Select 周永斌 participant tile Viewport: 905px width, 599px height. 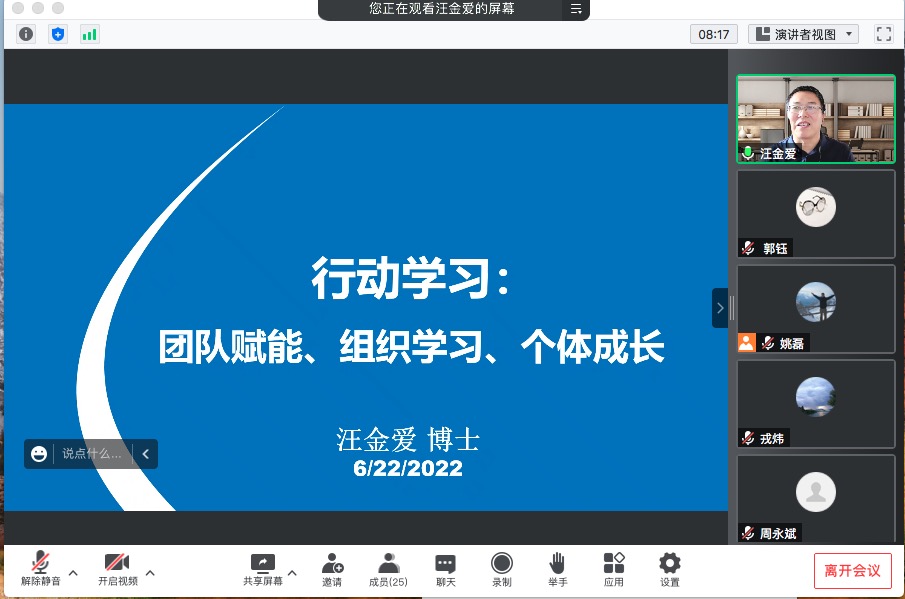coord(816,499)
